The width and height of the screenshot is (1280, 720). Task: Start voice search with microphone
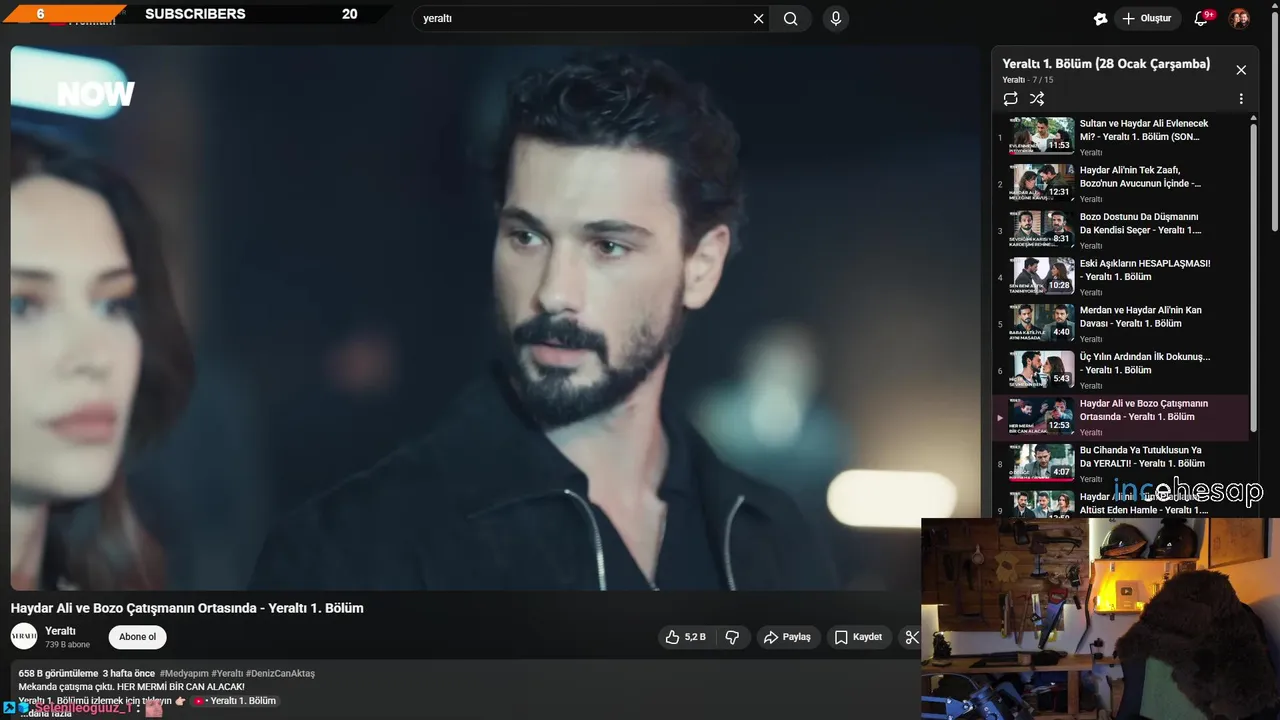[x=836, y=18]
